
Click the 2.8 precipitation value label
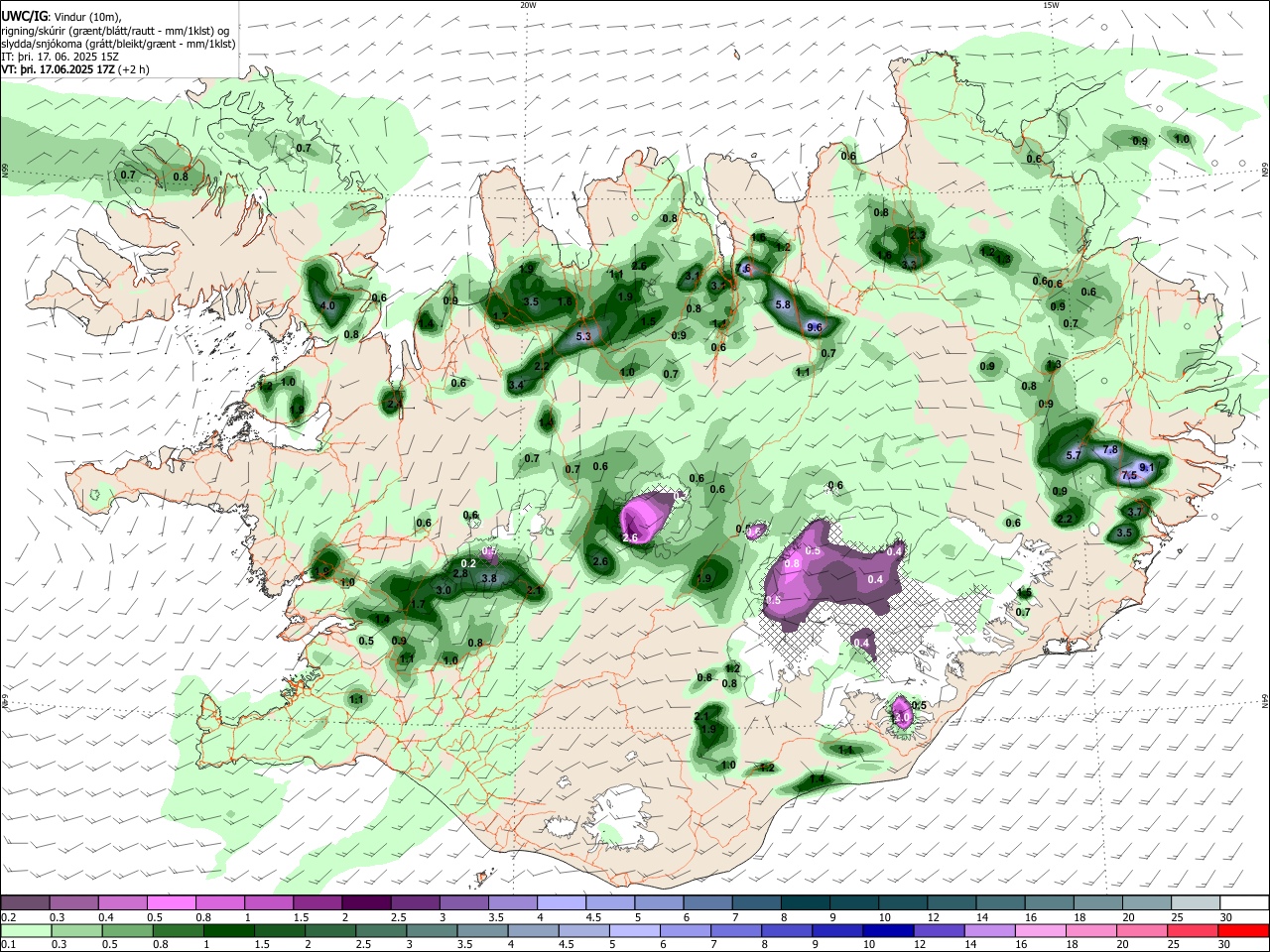coord(460,573)
